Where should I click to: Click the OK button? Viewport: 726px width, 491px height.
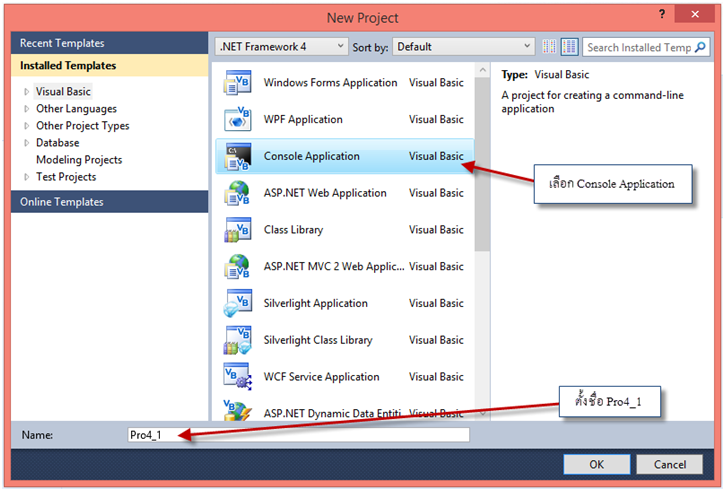(596, 464)
